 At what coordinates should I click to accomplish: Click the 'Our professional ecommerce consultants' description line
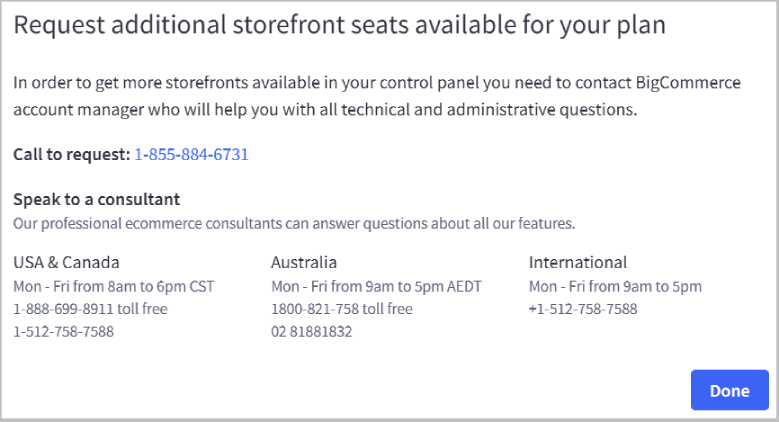click(x=294, y=222)
